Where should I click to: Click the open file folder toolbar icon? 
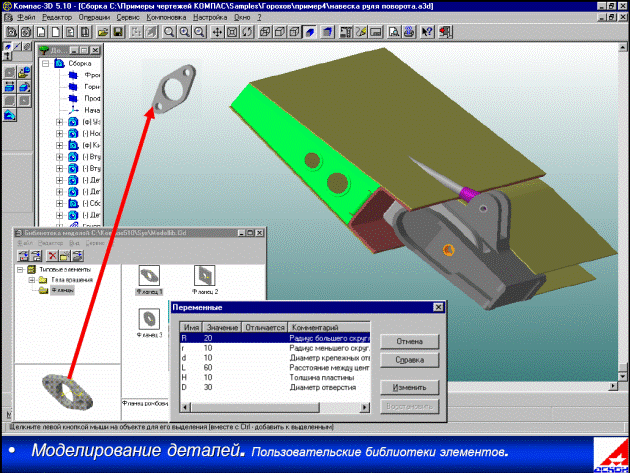[103, 32]
